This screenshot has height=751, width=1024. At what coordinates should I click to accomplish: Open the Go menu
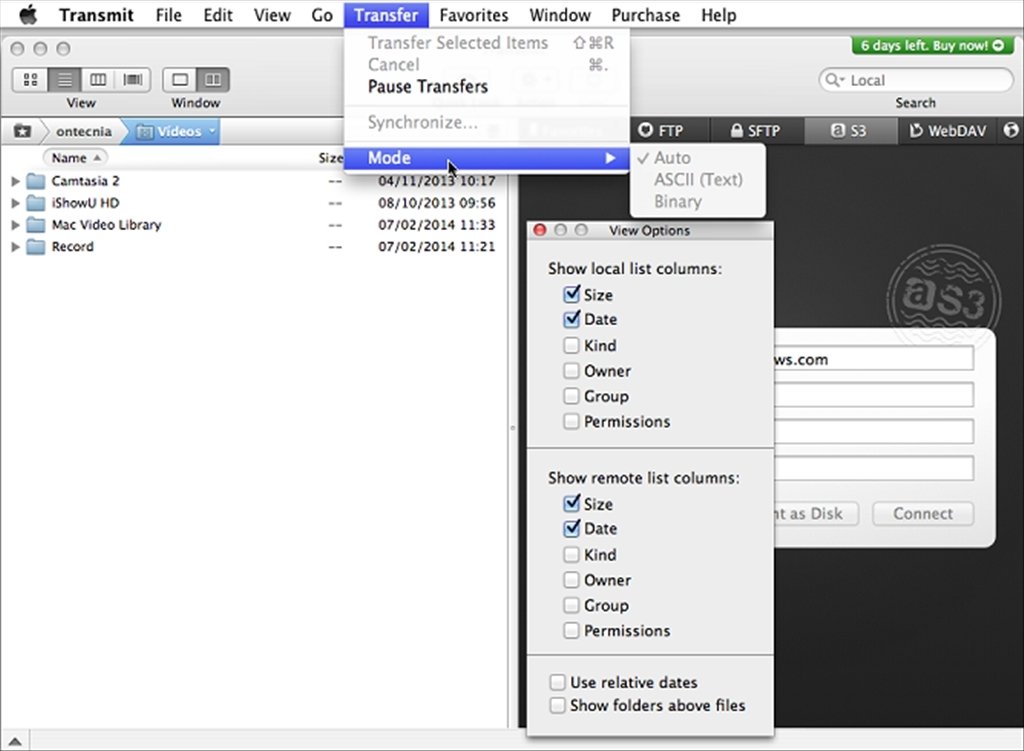point(322,14)
